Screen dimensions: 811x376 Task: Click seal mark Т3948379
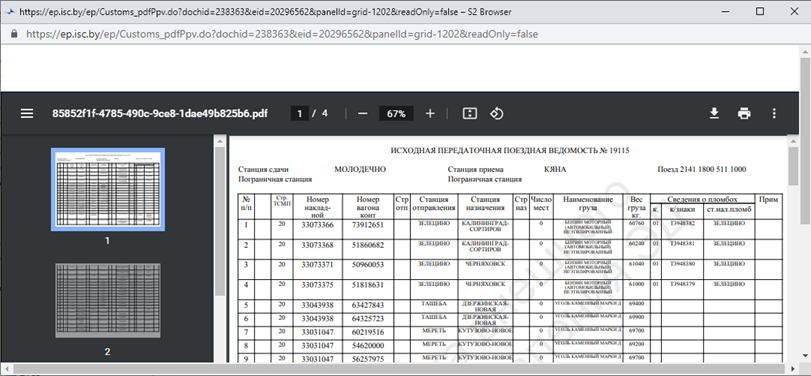click(682, 283)
